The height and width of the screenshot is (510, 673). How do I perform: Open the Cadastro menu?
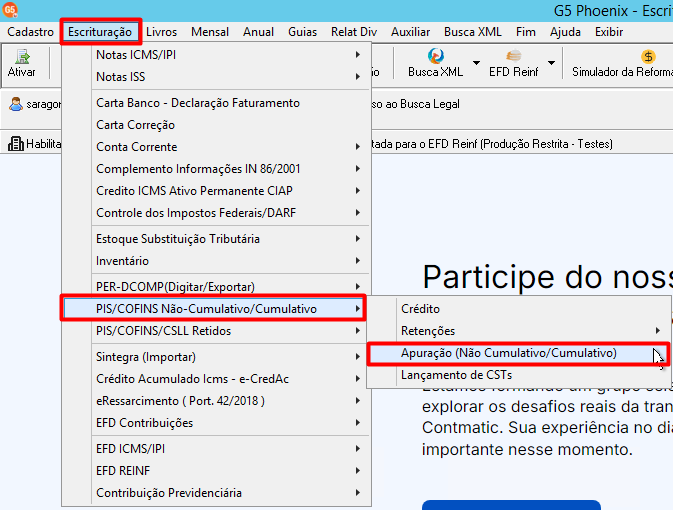point(30,32)
